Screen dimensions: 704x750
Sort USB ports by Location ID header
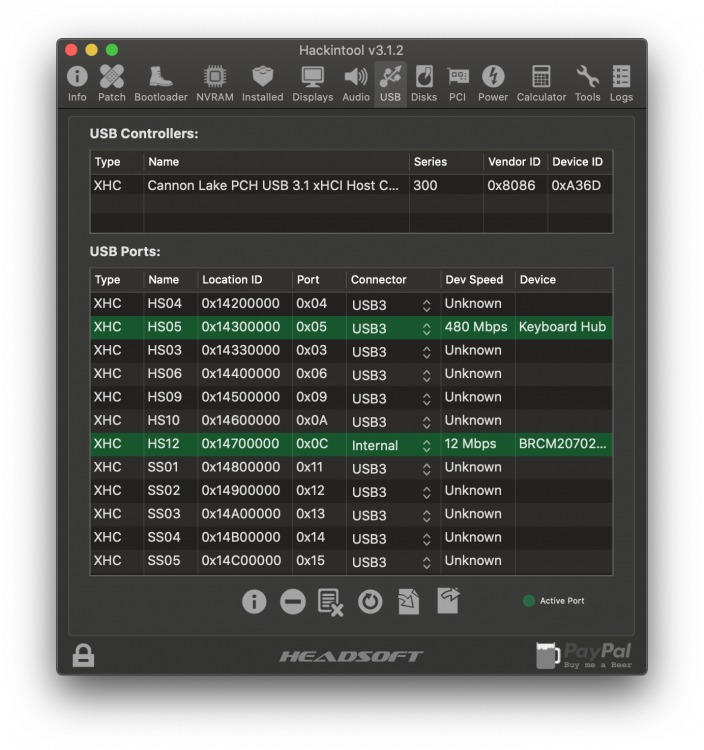coord(244,280)
